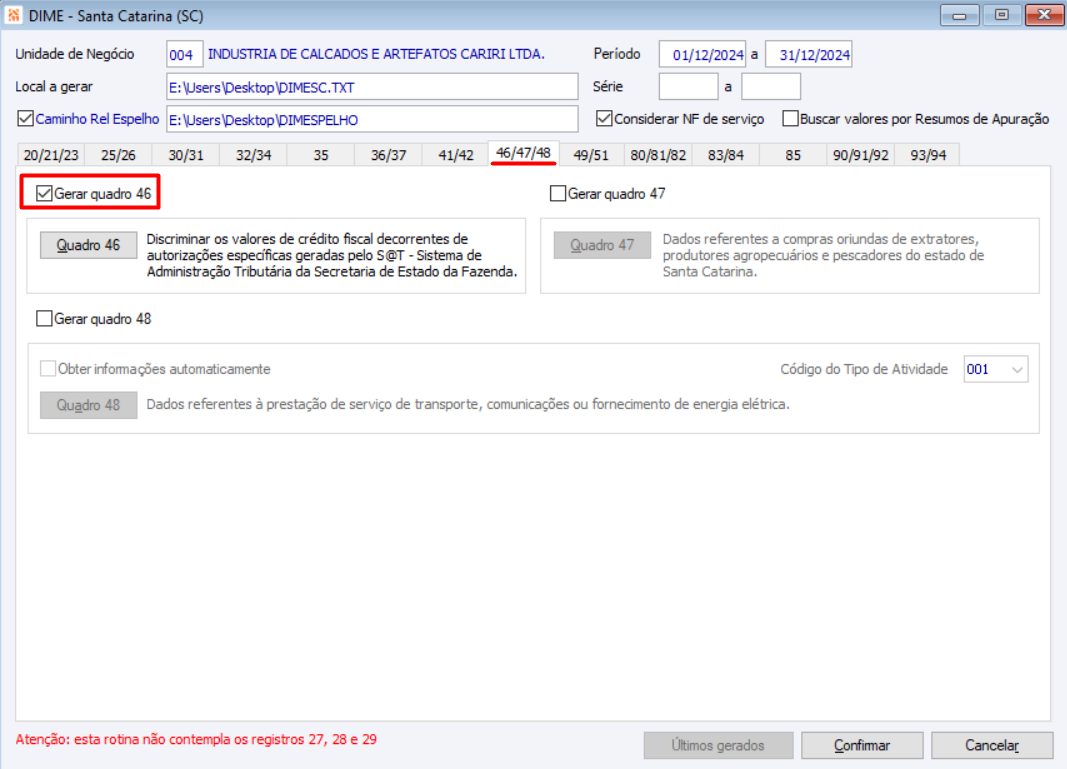Image resolution: width=1067 pixels, height=769 pixels.
Task: Switch to the 25/26 tab
Action: [118, 155]
